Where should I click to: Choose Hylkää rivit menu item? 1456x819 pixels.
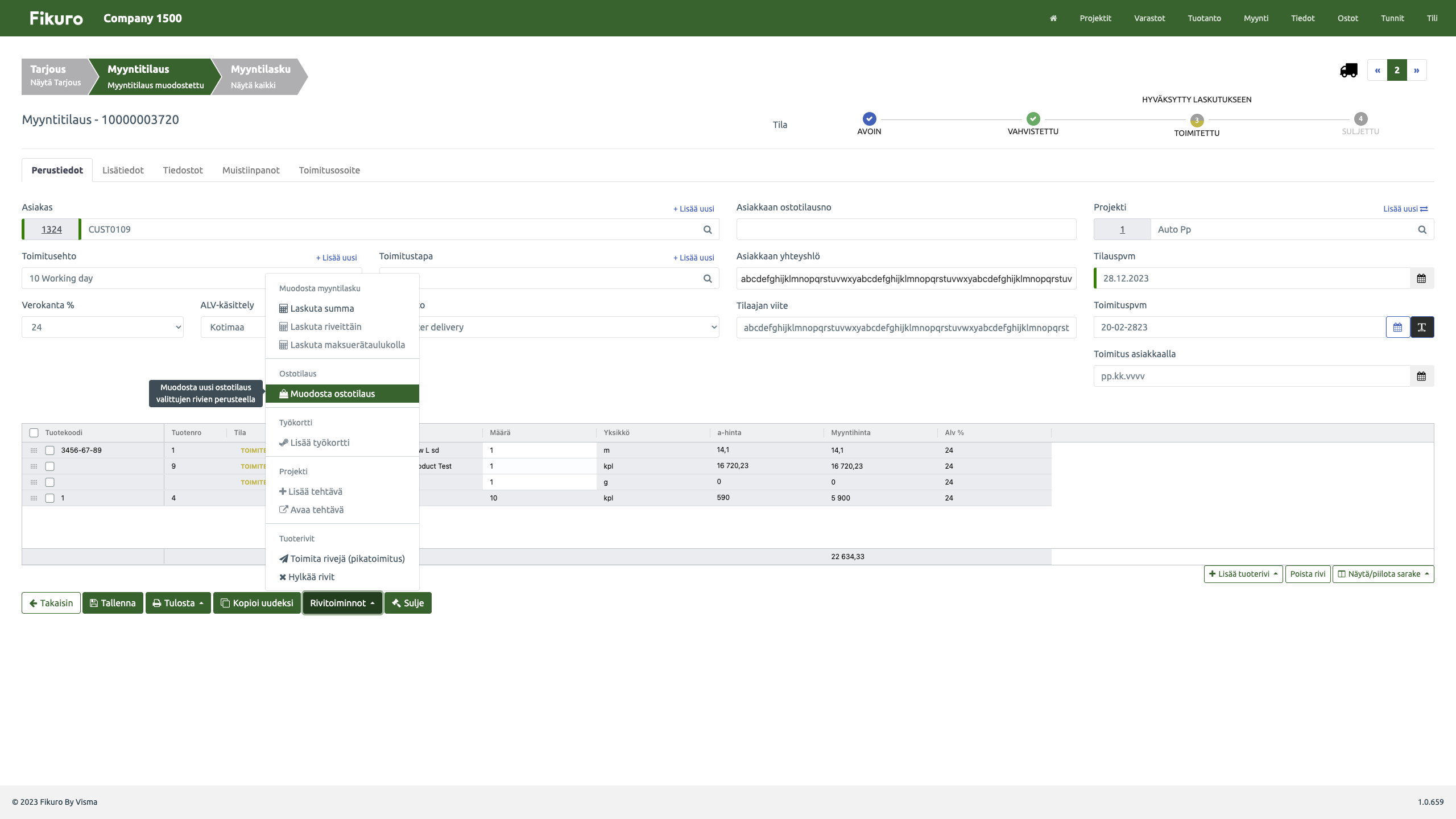tap(342, 577)
